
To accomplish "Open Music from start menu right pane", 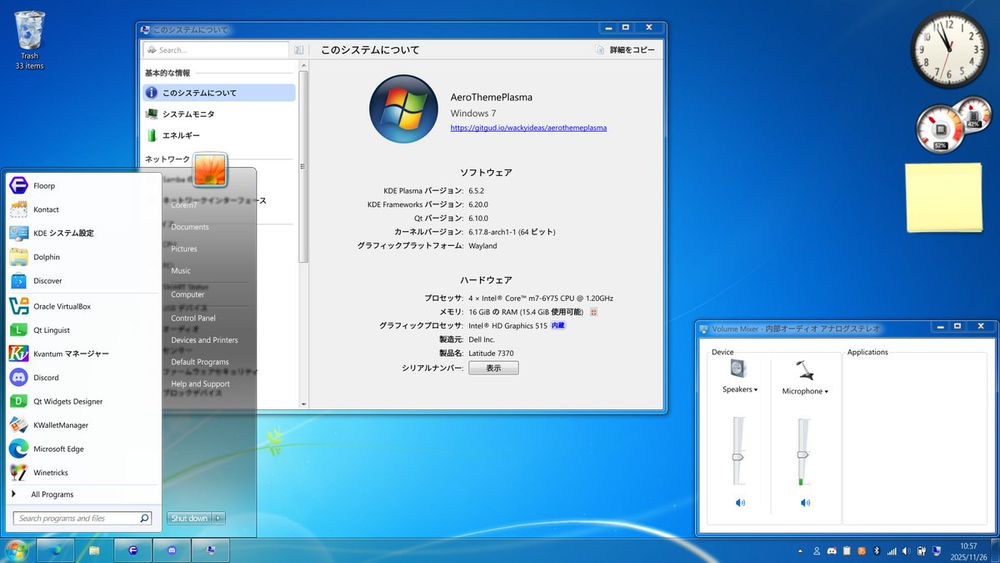I will click(181, 270).
